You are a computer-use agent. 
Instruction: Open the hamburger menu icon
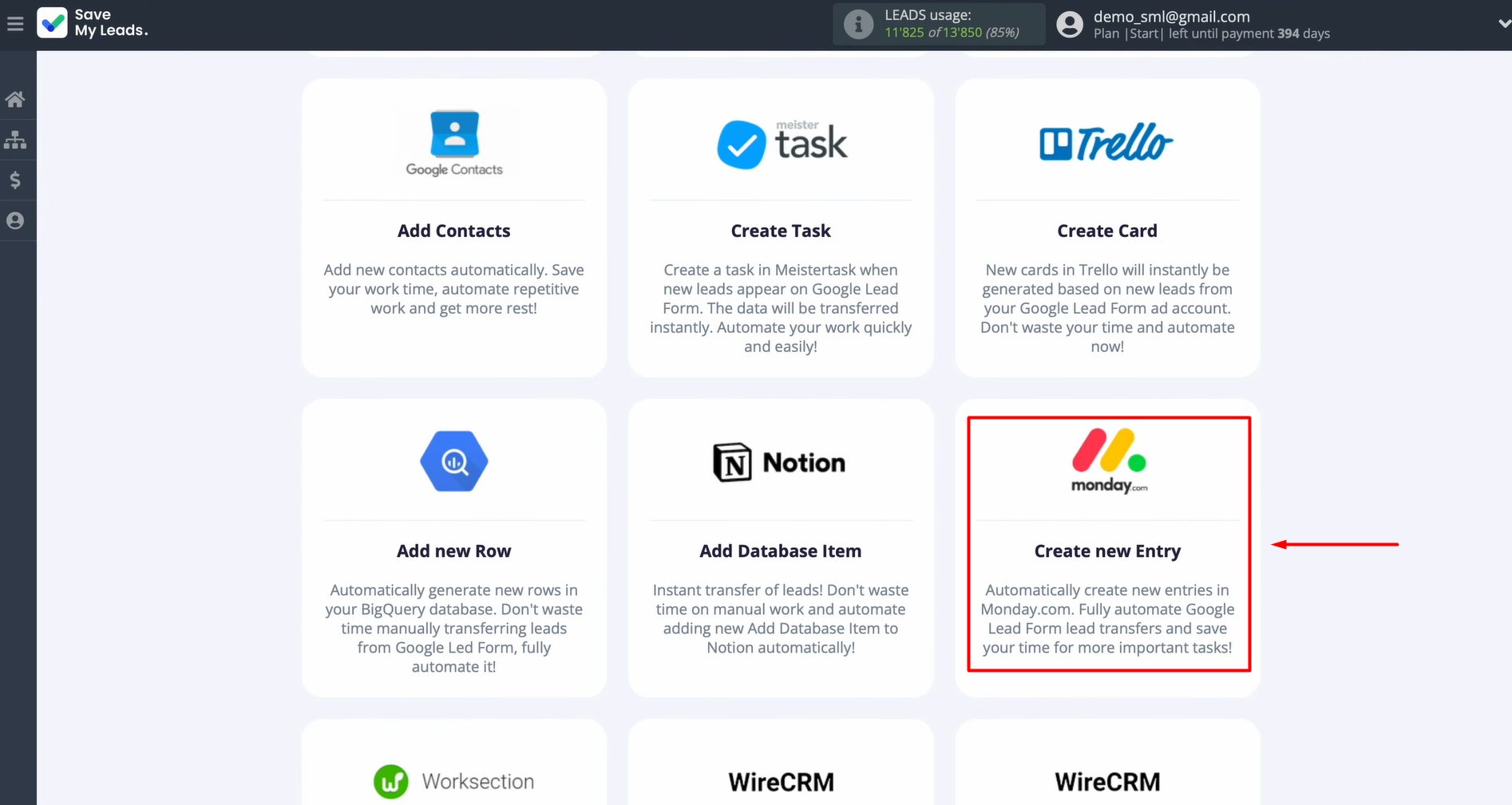[x=15, y=25]
